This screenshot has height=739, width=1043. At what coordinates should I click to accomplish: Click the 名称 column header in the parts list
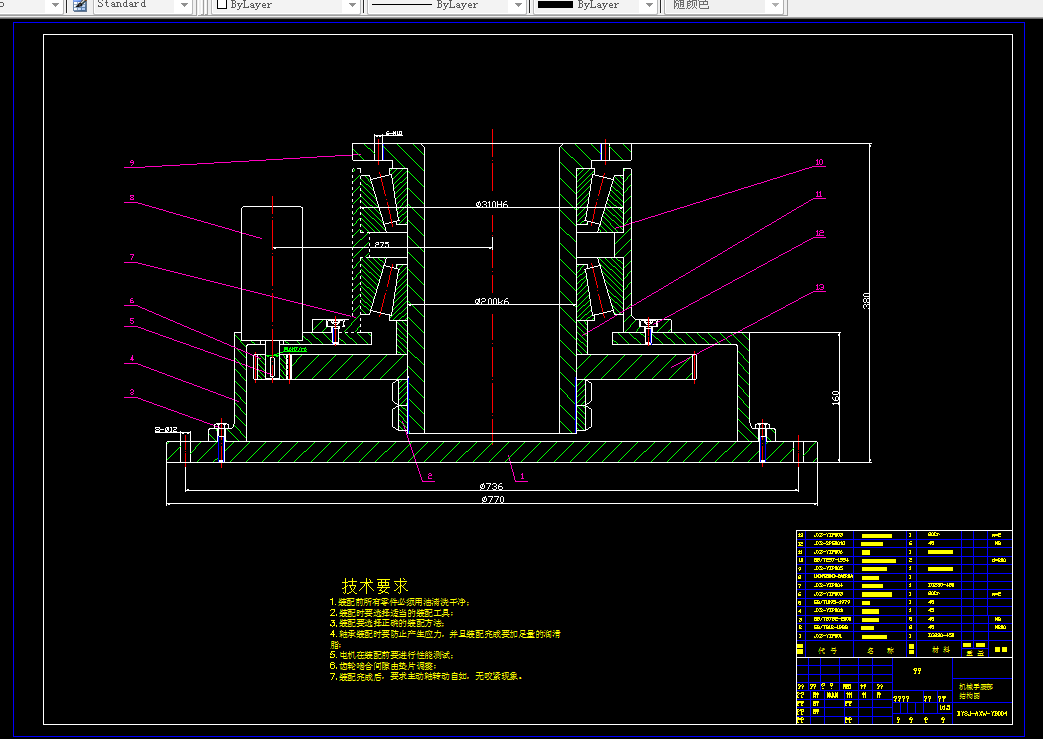[880, 651]
